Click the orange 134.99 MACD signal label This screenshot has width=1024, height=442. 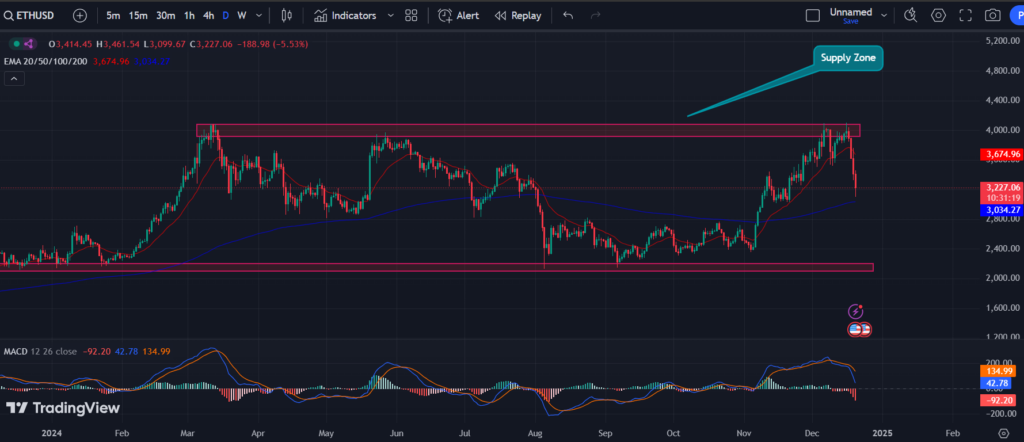tap(999, 371)
